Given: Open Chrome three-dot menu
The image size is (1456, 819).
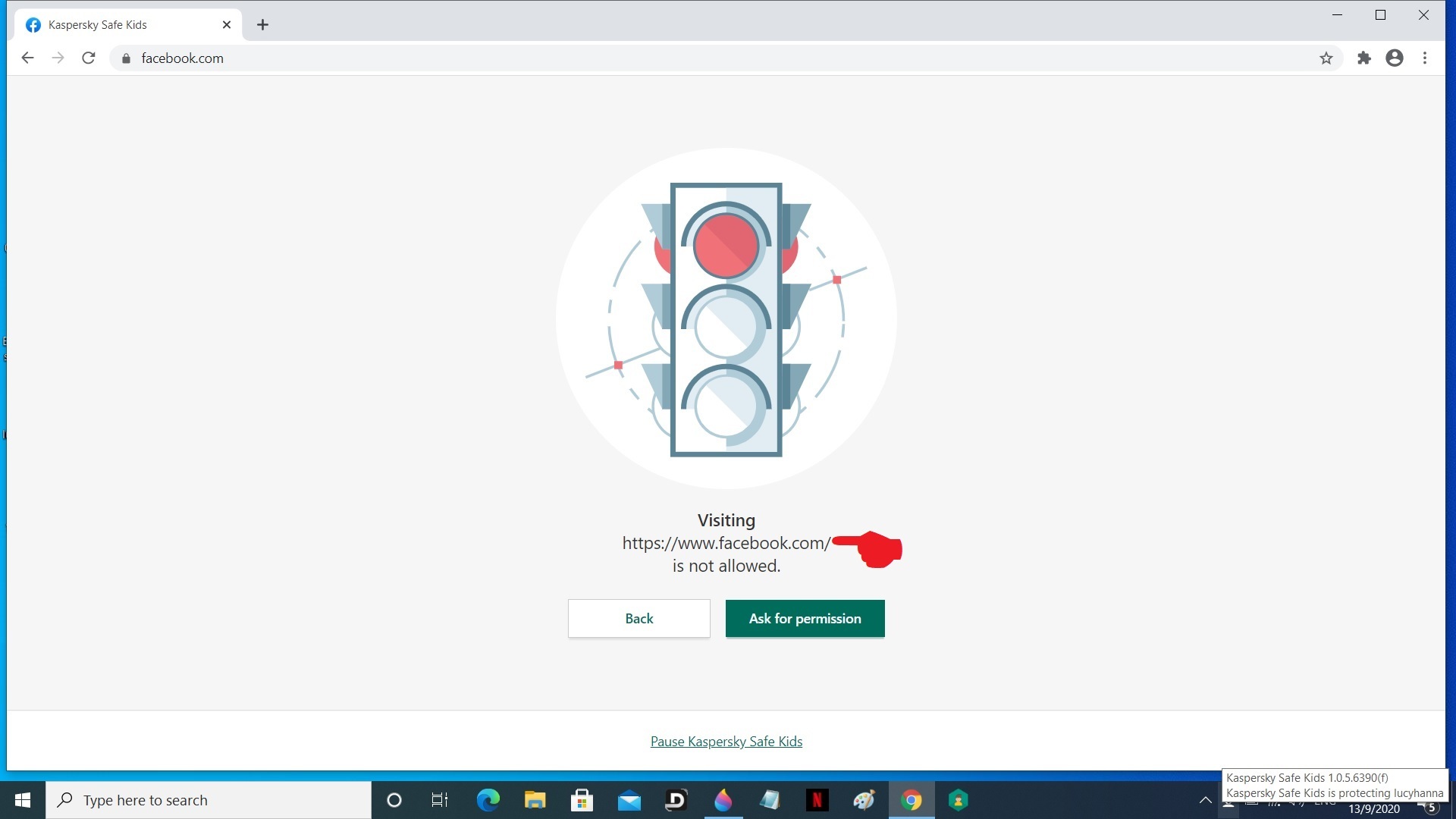Looking at the screenshot, I should pyautogui.click(x=1425, y=58).
